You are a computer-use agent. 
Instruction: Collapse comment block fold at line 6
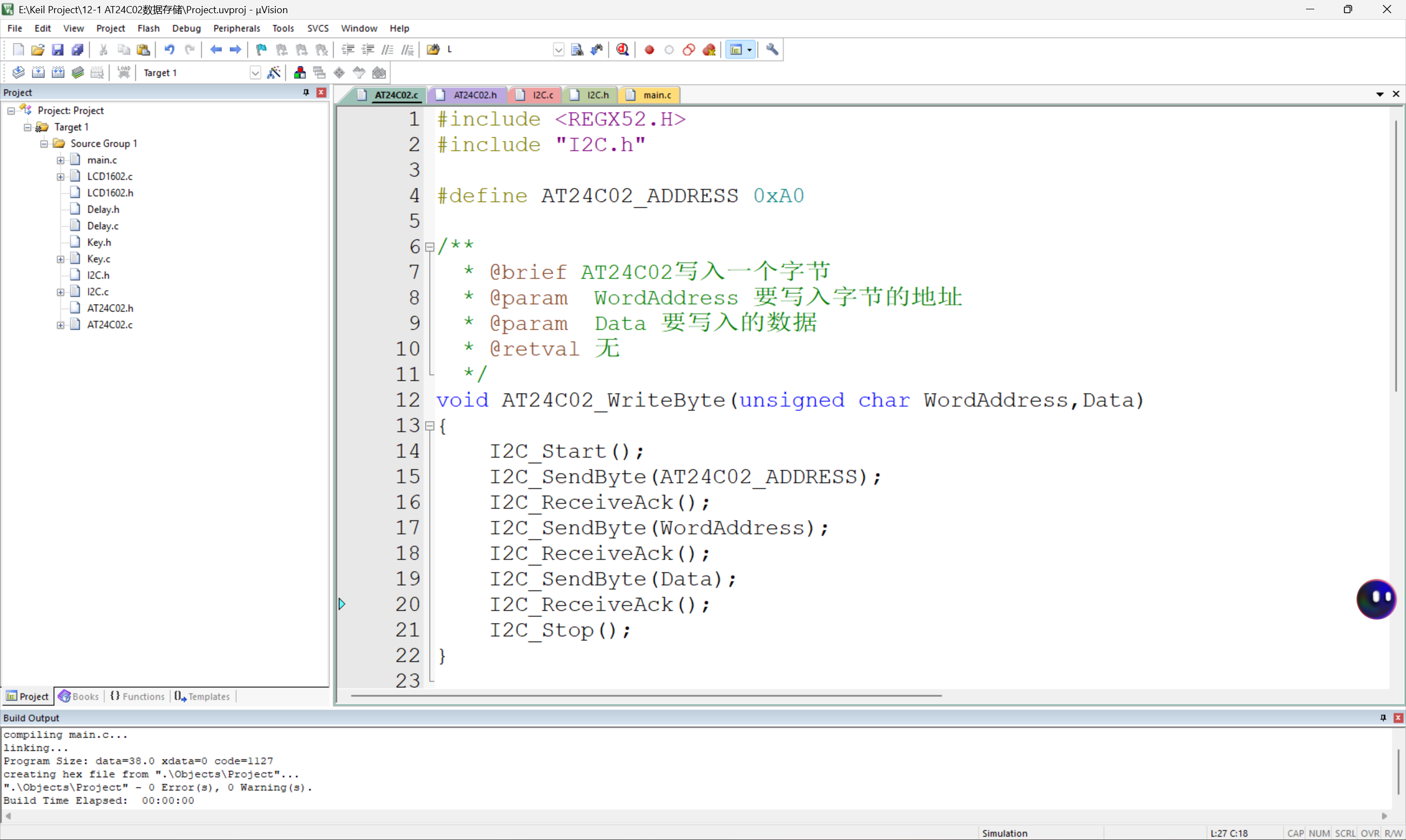[x=430, y=247]
